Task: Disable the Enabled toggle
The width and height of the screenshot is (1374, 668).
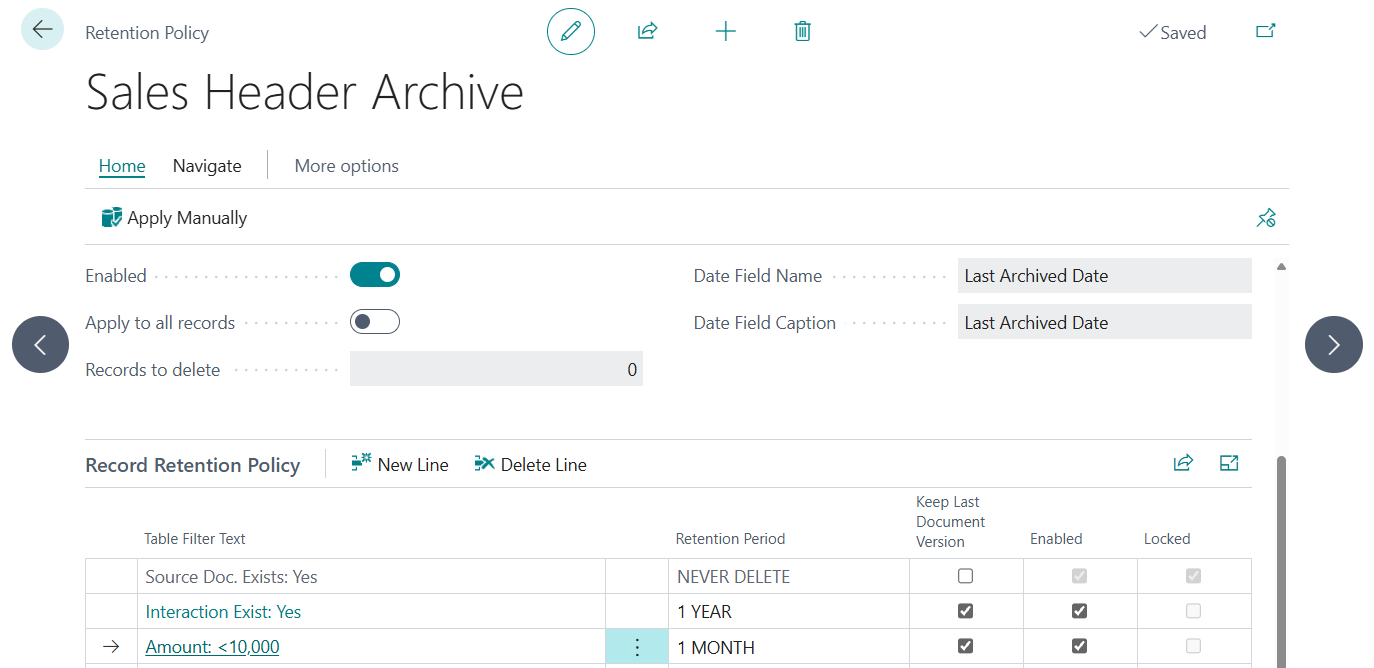Action: pyautogui.click(x=375, y=274)
